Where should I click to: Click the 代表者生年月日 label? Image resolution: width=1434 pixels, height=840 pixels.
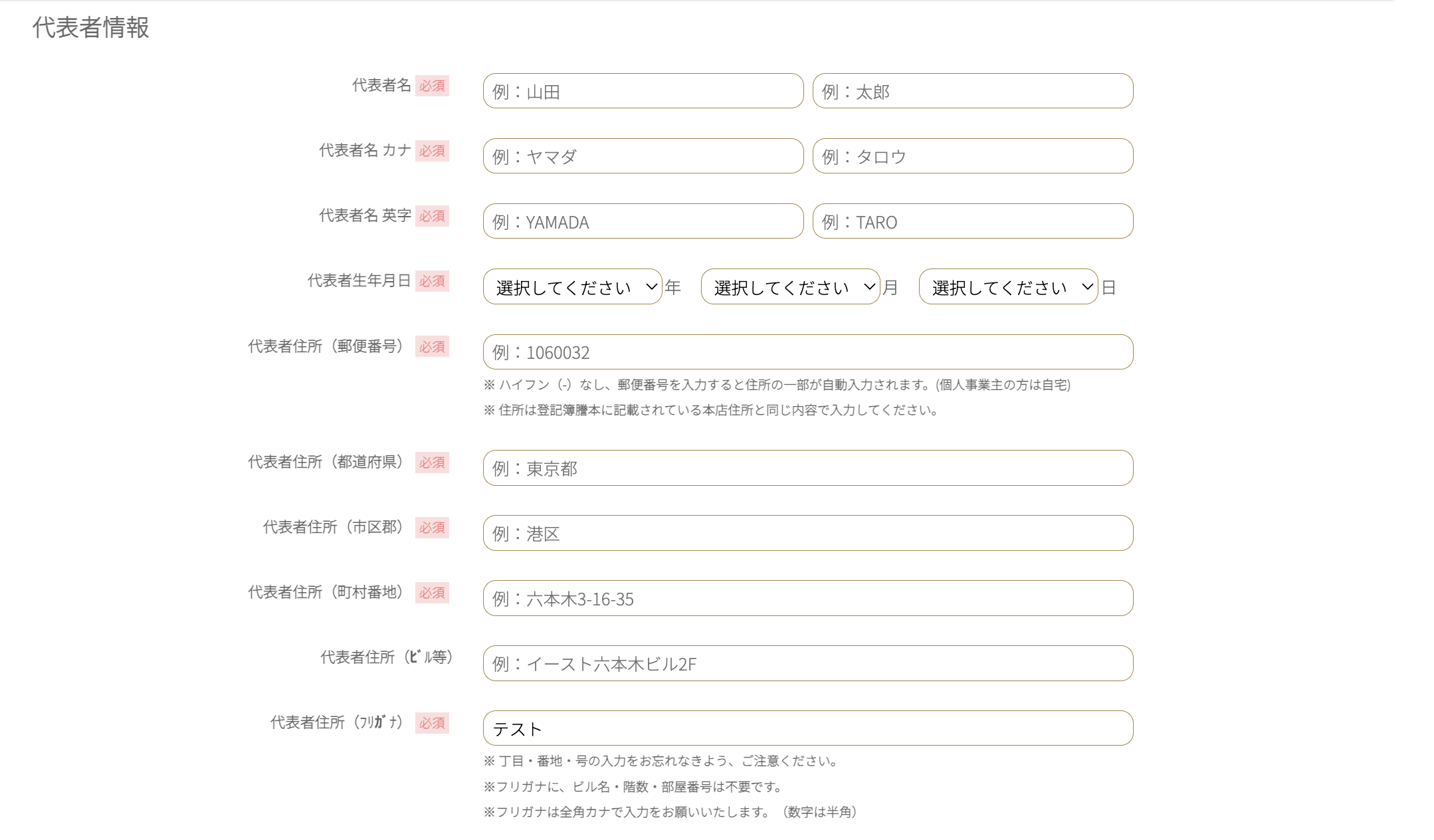point(359,280)
